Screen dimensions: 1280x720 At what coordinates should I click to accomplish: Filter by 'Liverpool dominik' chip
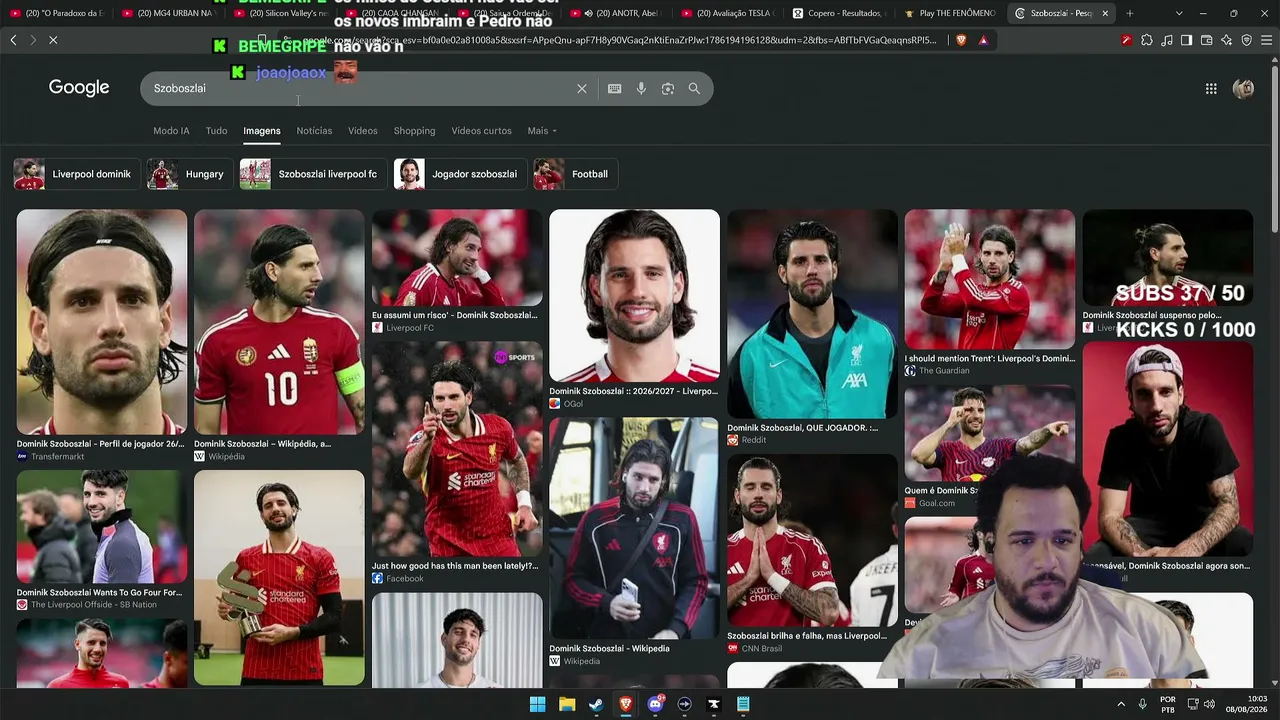(x=78, y=174)
